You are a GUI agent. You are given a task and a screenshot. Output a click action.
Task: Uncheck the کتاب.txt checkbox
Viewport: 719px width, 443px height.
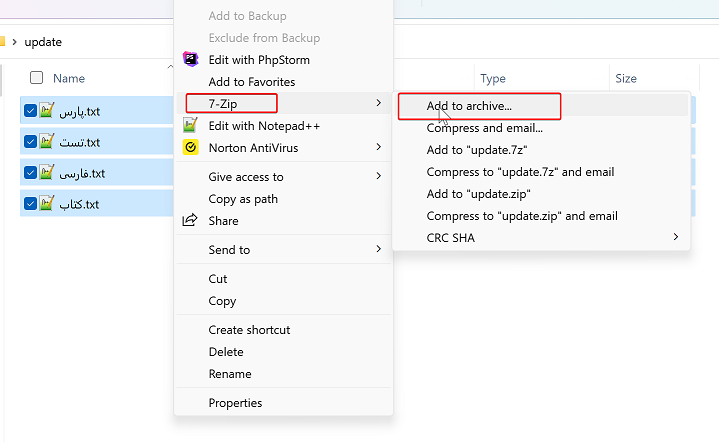click(x=30, y=203)
